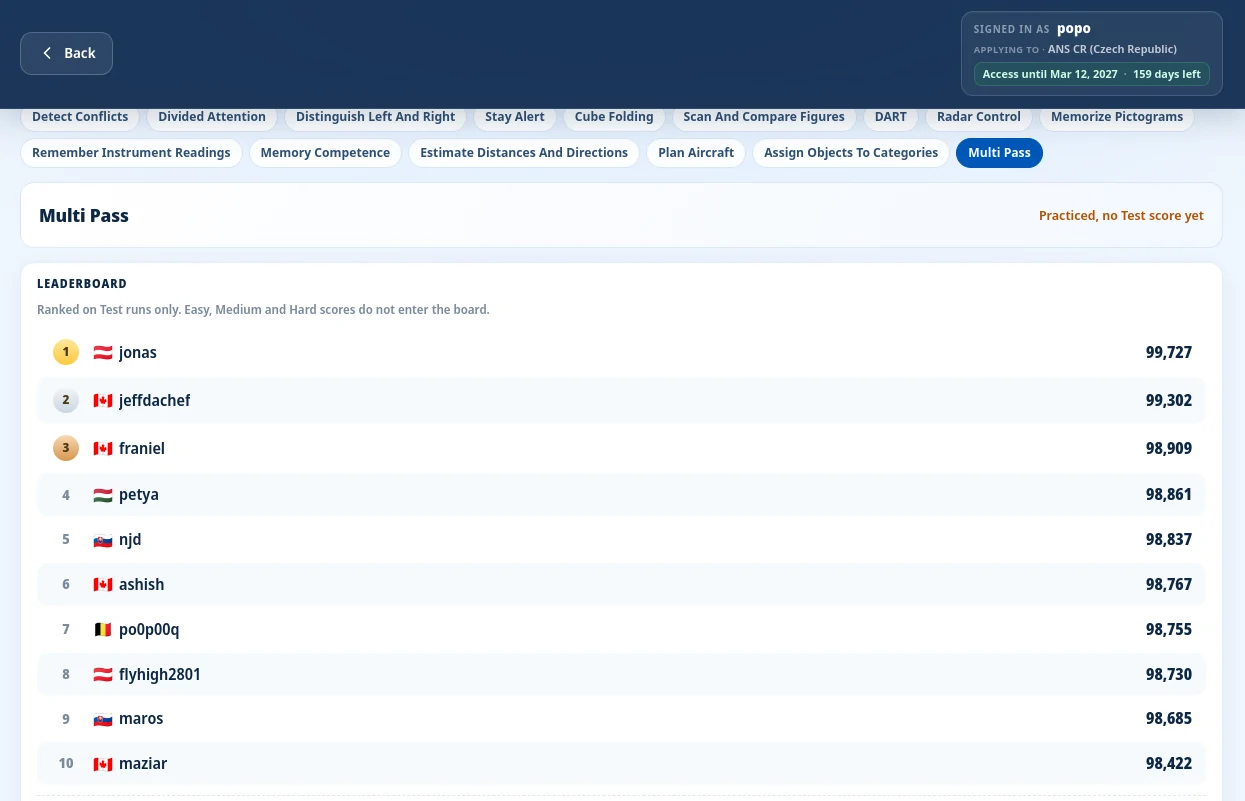Switch to Assign Objects To Categories tab
The width and height of the screenshot is (1245, 801).
point(851,153)
